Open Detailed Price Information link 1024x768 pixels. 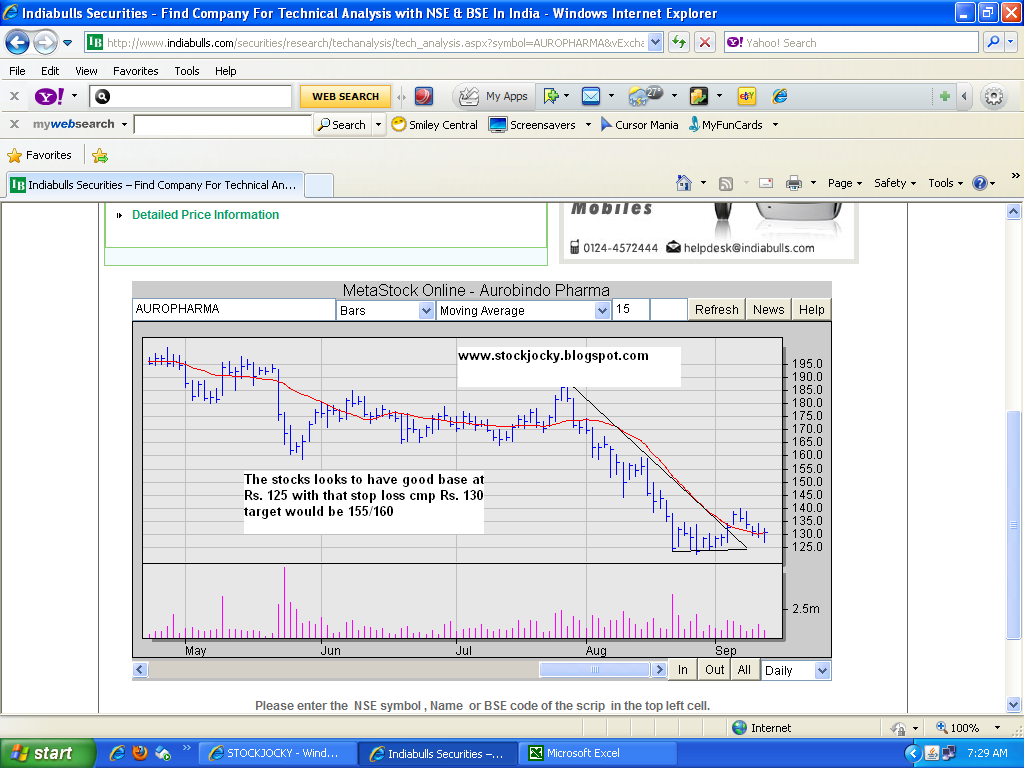click(205, 215)
